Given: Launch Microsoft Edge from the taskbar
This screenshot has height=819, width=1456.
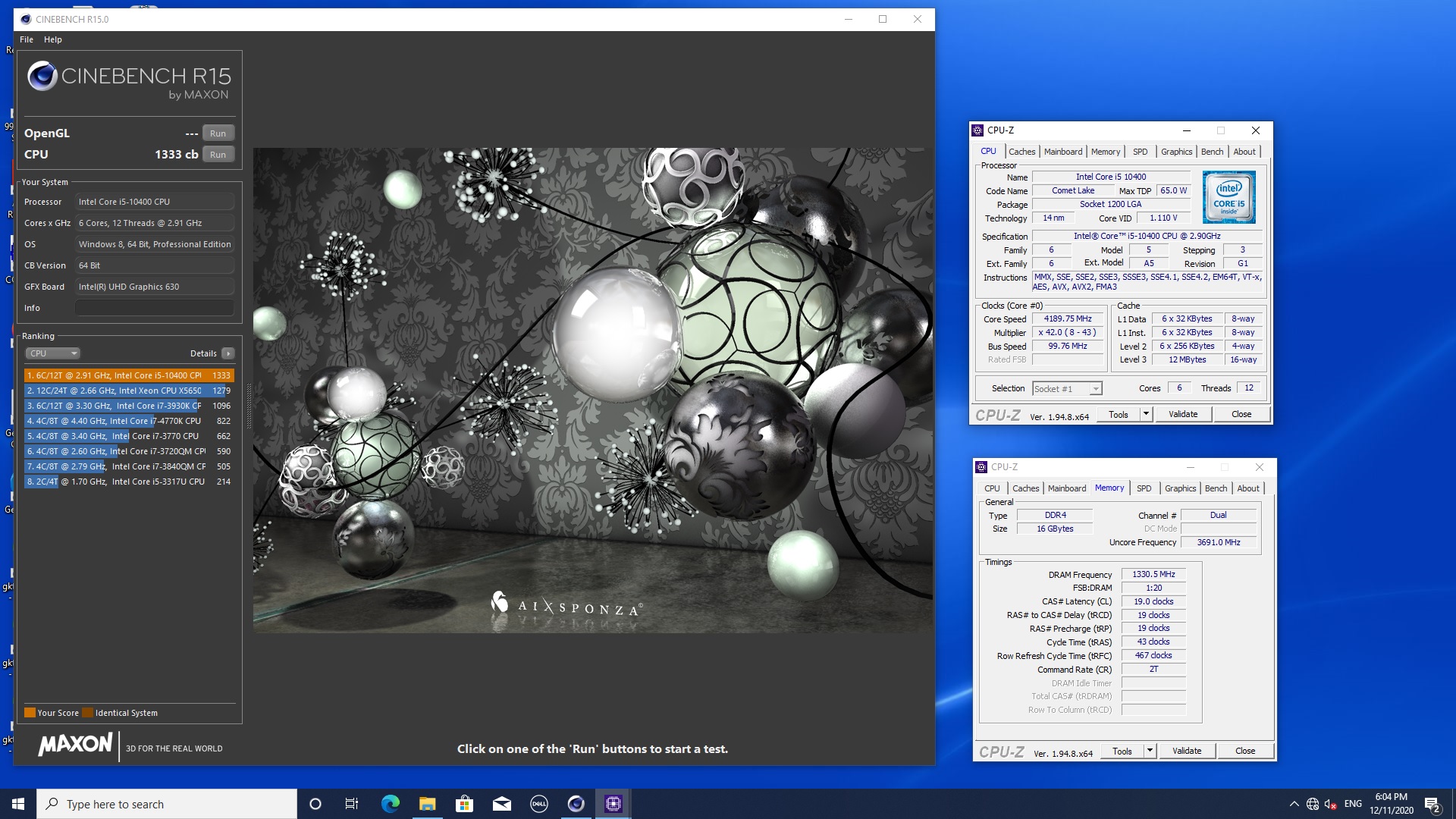Looking at the screenshot, I should pos(390,804).
